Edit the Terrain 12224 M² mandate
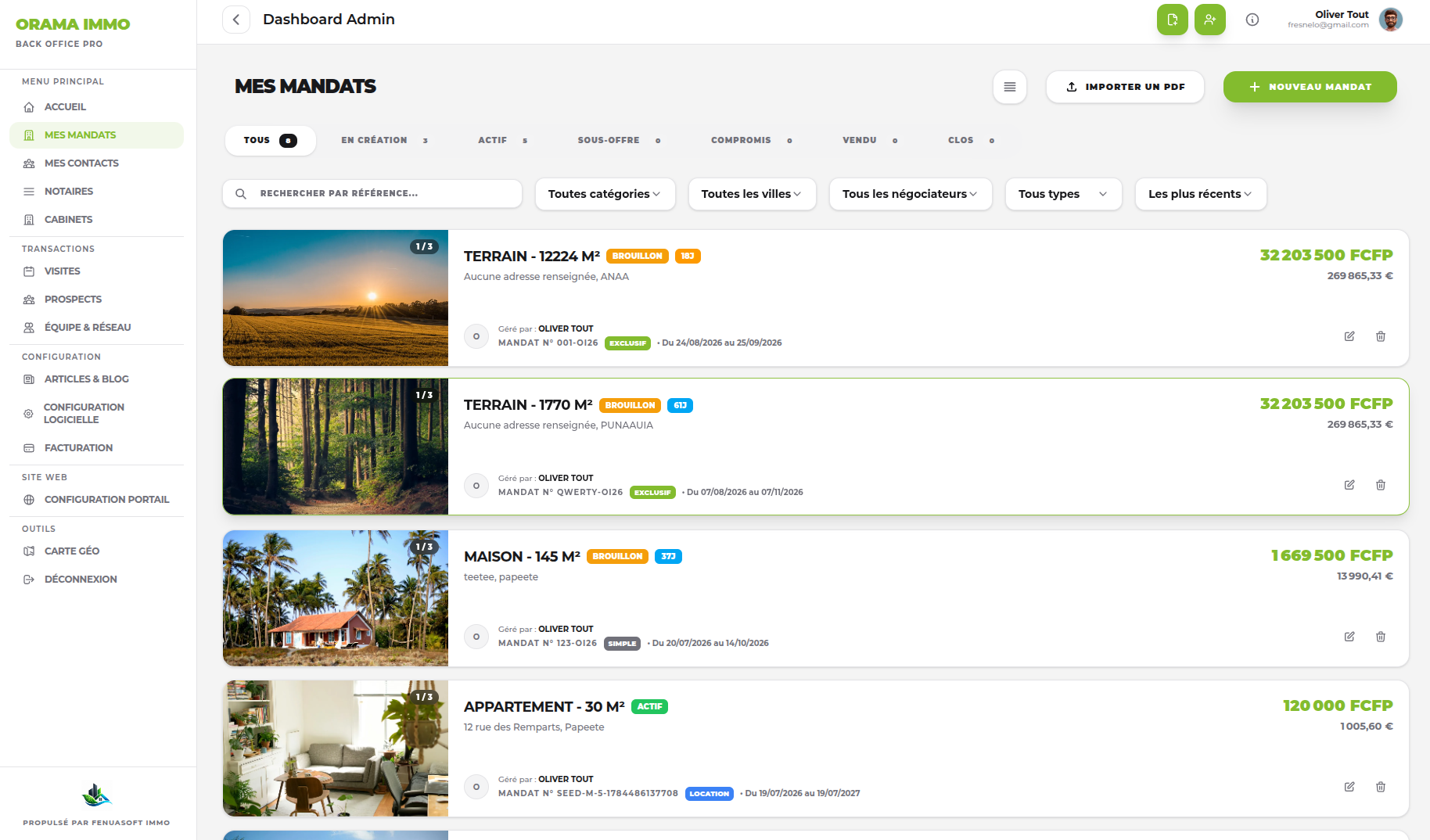The width and height of the screenshot is (1430, 840). click(1349, 336)
